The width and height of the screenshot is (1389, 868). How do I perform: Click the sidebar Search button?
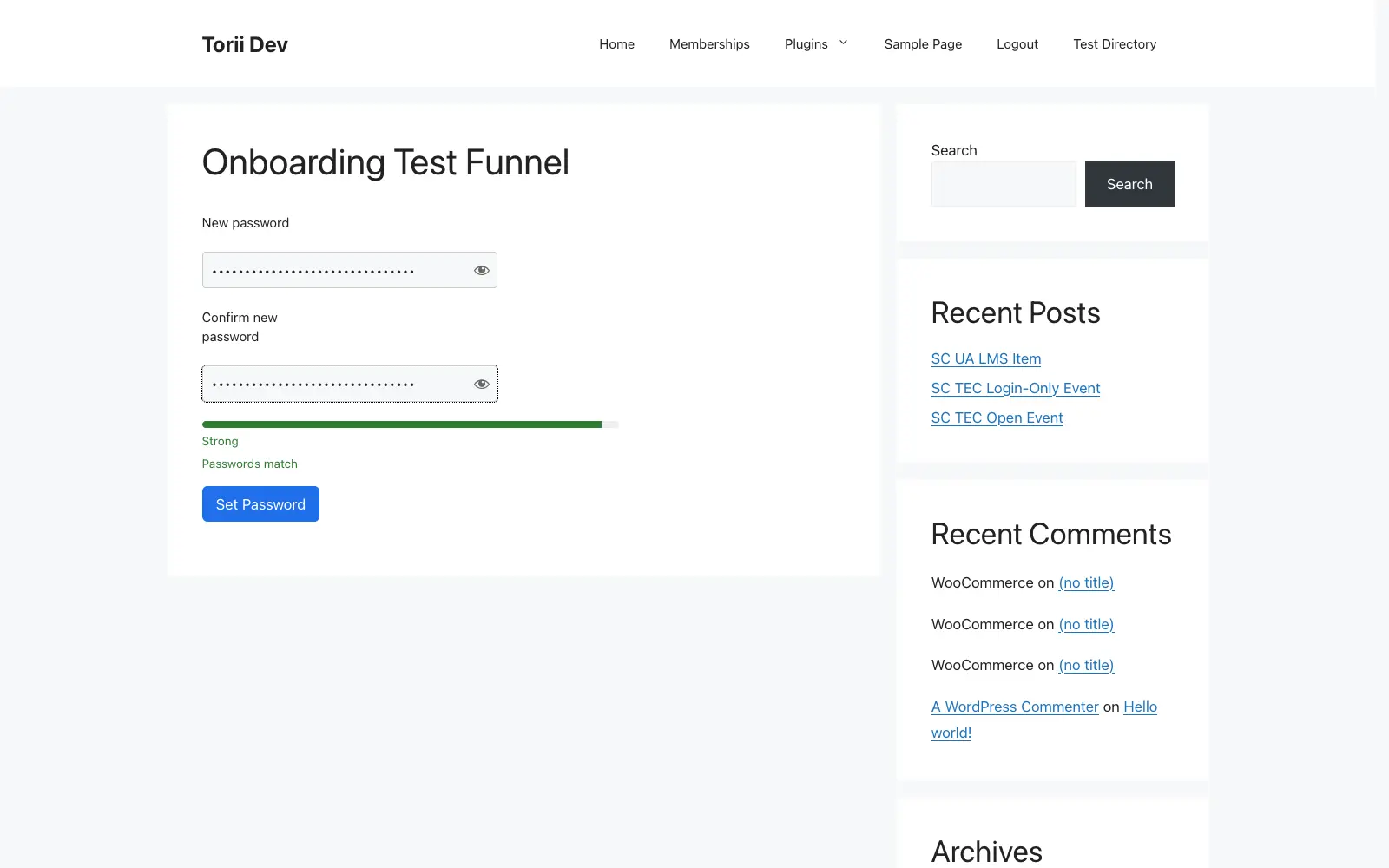tap(1129, 184)
